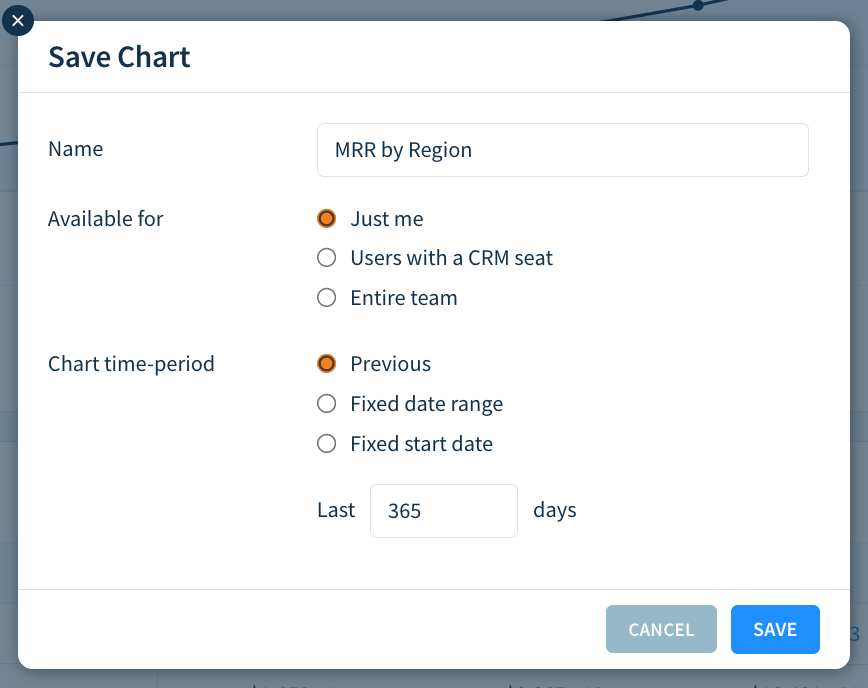The width and height of the screenshot is (868, 688).
Task: Click the "365" days input box
Action: coord(443,510)
